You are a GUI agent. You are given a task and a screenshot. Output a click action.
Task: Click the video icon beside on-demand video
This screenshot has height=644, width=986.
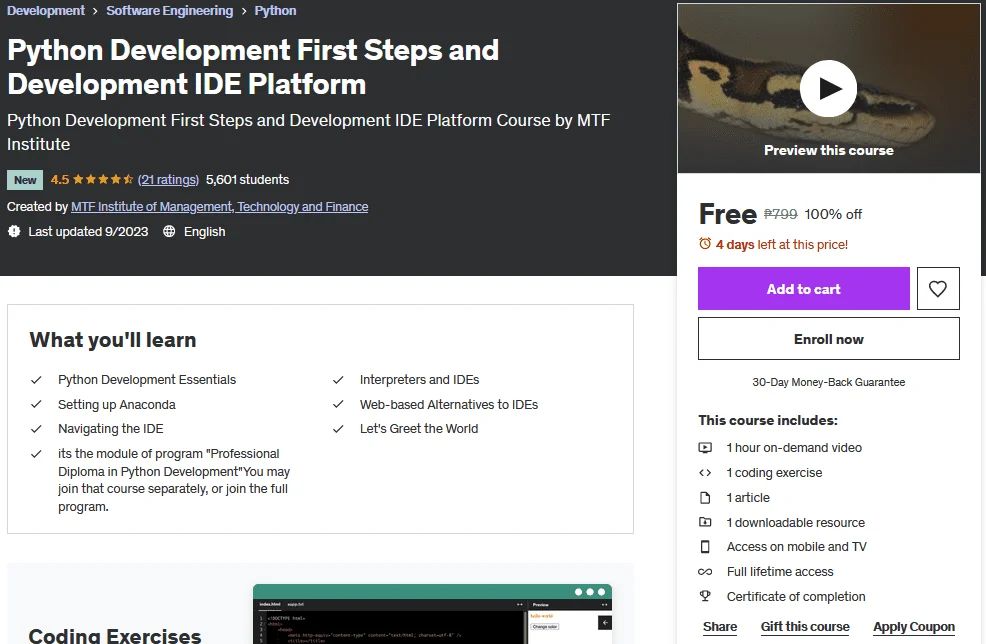tap(705, 448)
